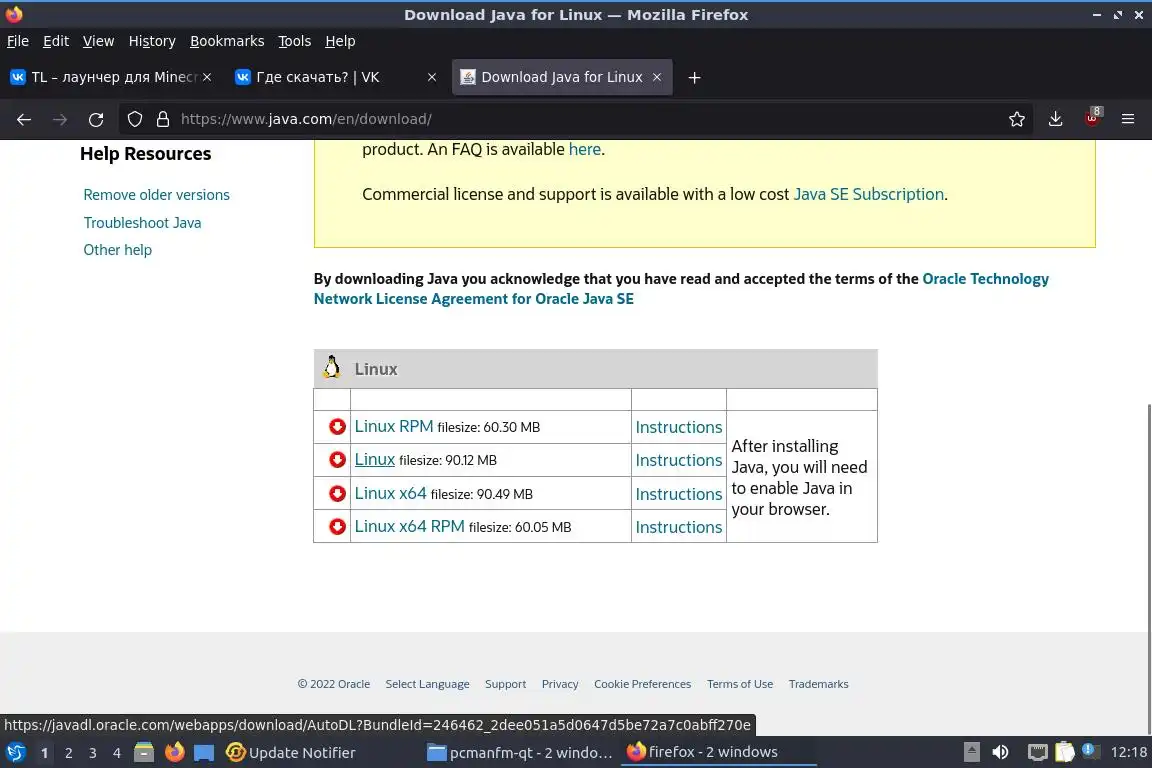Open the Other help link
Viewport: 1152px width, 768px height.
[118, 250]
